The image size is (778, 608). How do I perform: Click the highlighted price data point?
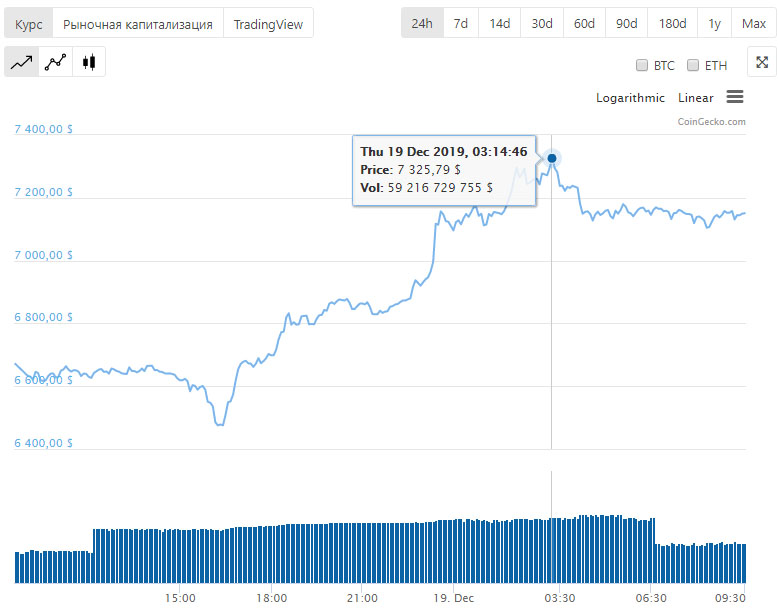[552, 158]
